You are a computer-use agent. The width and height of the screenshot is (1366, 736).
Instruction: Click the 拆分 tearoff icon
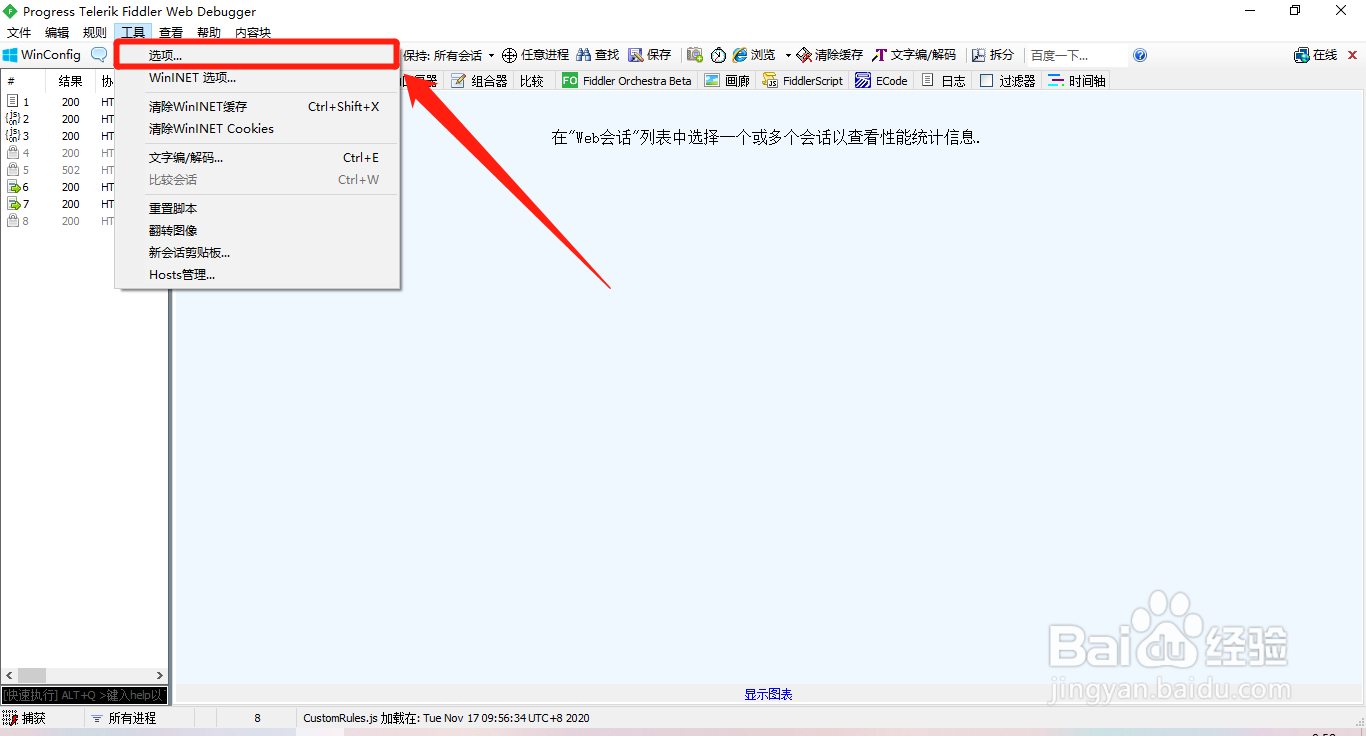[x=978, y=55]
